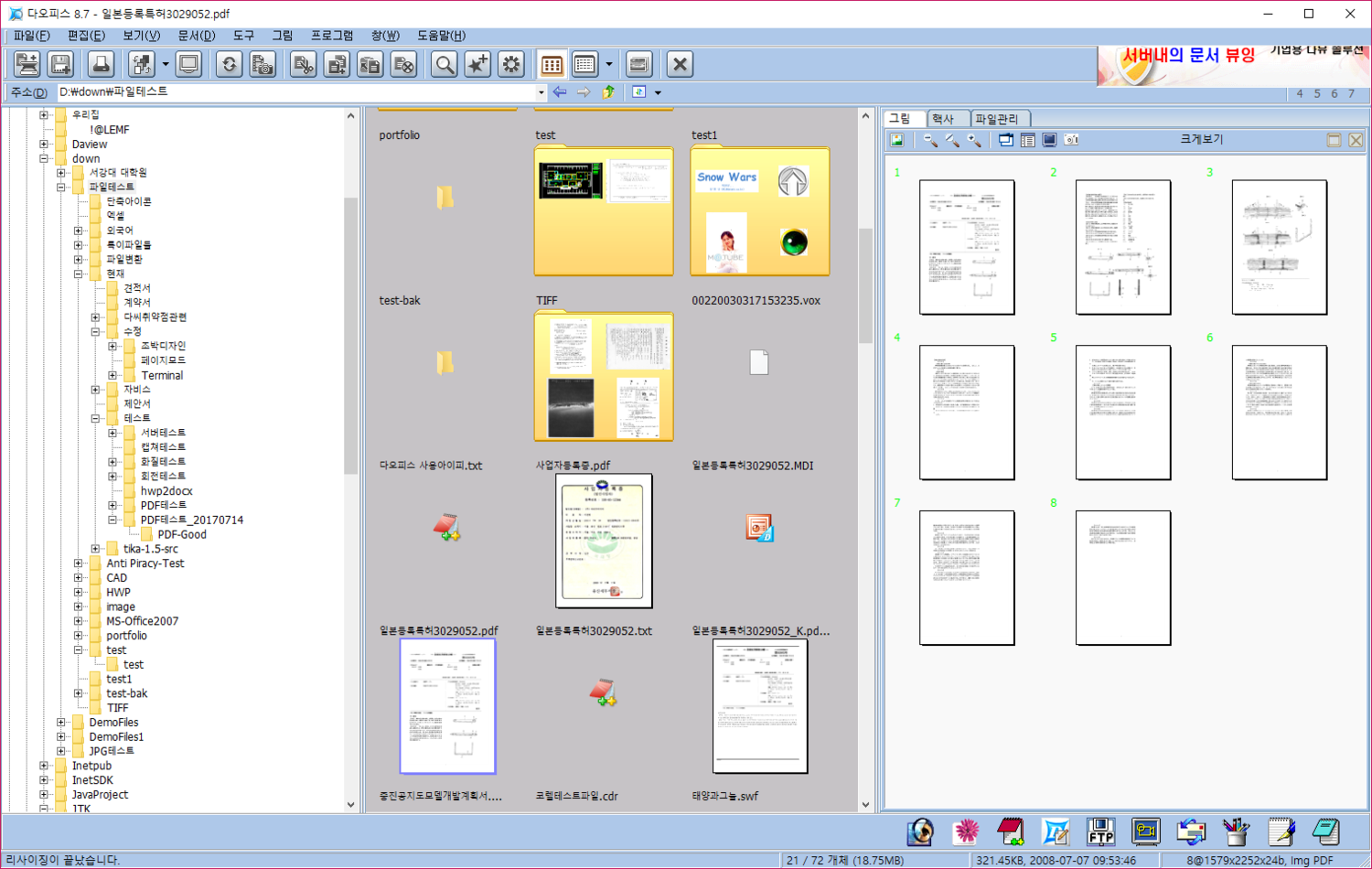This screenshot has height=869, width=1372.
Task: Click the pencil cup icon in bottom bar
Action: pos(1236,831)
